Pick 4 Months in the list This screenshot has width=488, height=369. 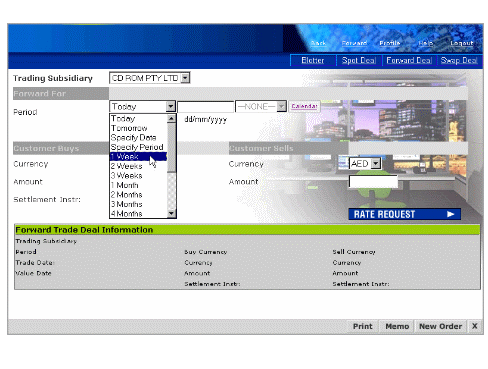(138, 213)
